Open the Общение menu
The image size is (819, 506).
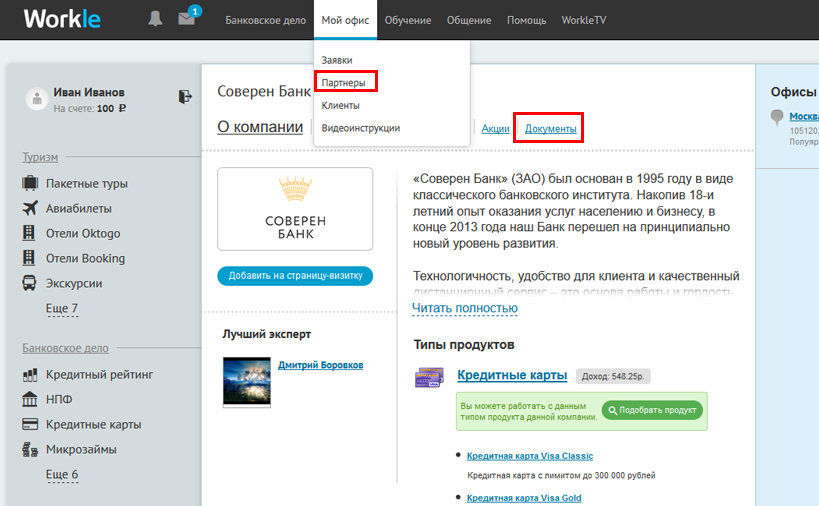(x=469, y=20)
